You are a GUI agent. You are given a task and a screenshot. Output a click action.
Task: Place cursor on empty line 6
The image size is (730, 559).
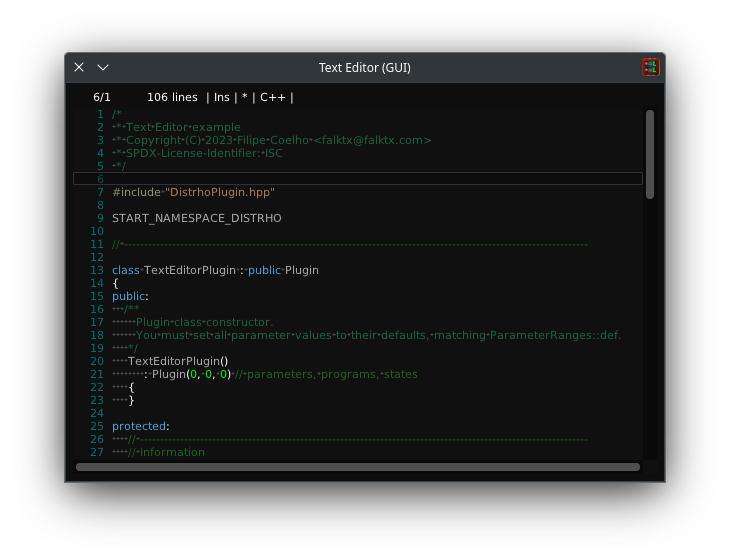pos(370,179)
